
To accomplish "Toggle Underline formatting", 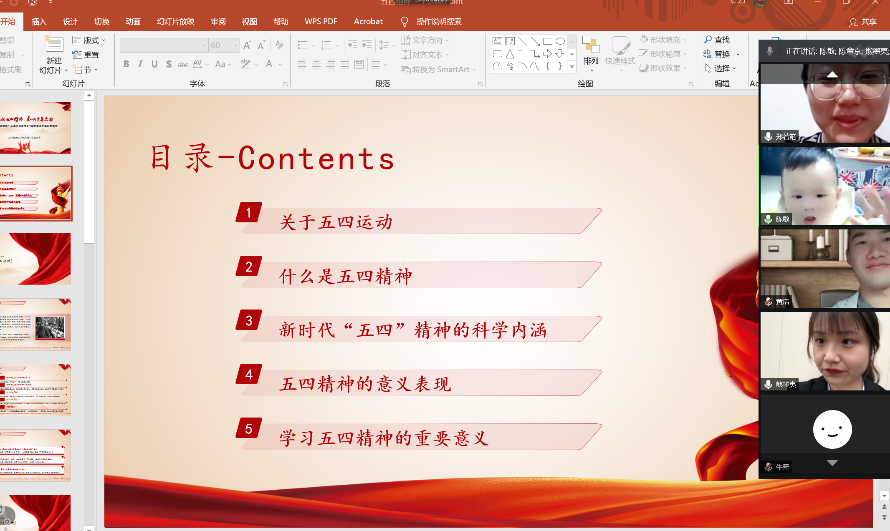I will (x=154, y=64).
